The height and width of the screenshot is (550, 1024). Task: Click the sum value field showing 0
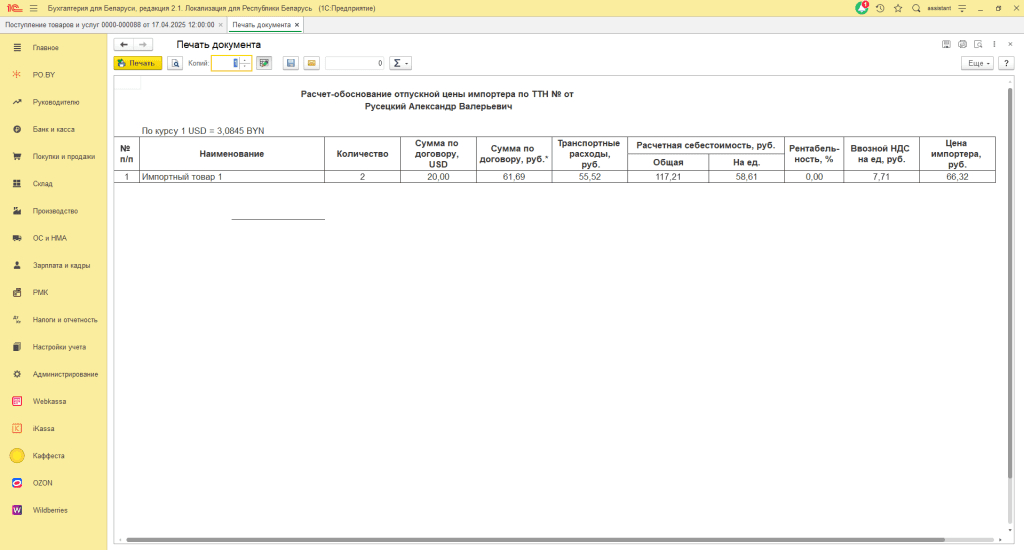(x=355, y=63)
